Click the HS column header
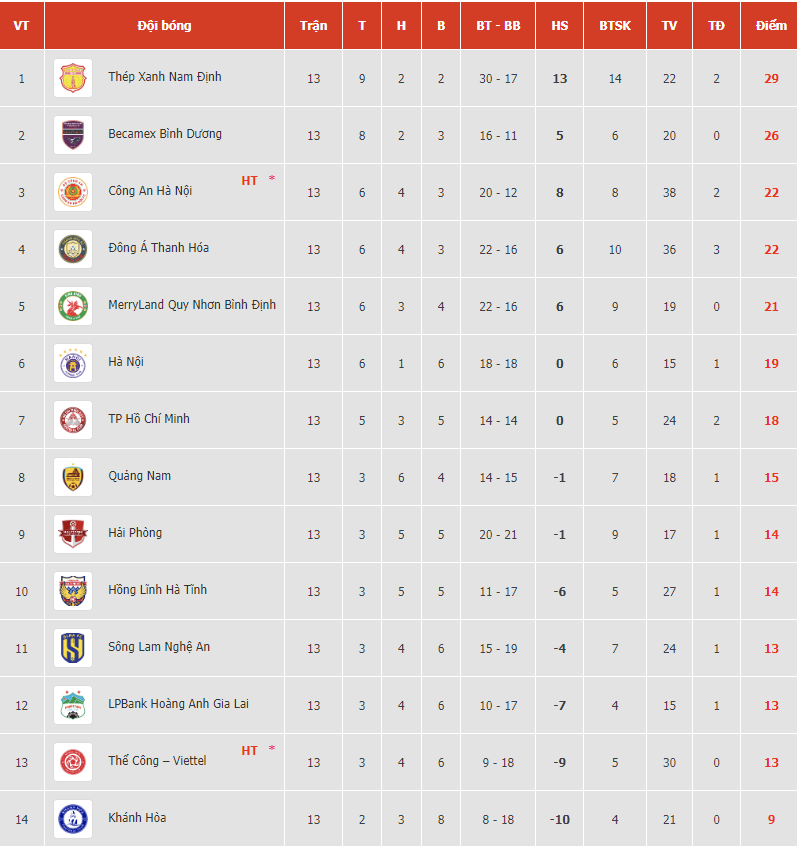 pos(560,25)
